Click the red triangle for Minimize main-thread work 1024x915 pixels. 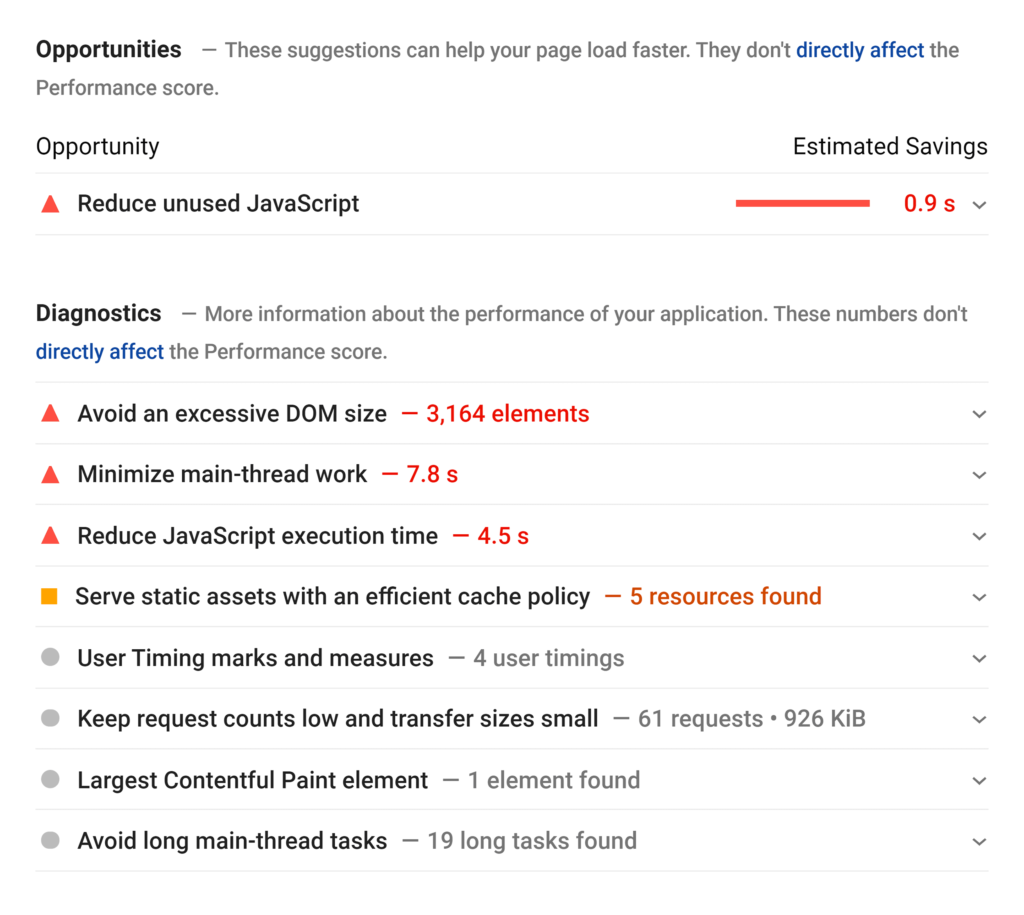(49, 474)
